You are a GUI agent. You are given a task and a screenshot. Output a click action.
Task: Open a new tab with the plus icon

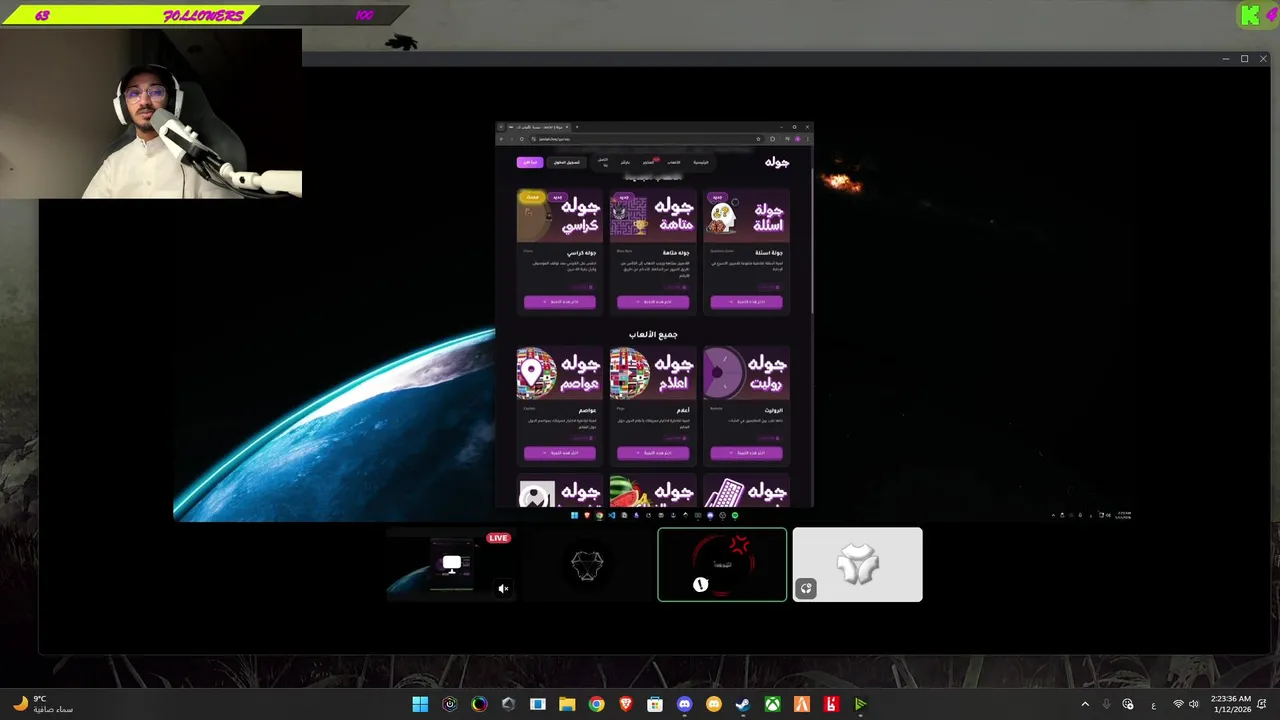(577, 127)
